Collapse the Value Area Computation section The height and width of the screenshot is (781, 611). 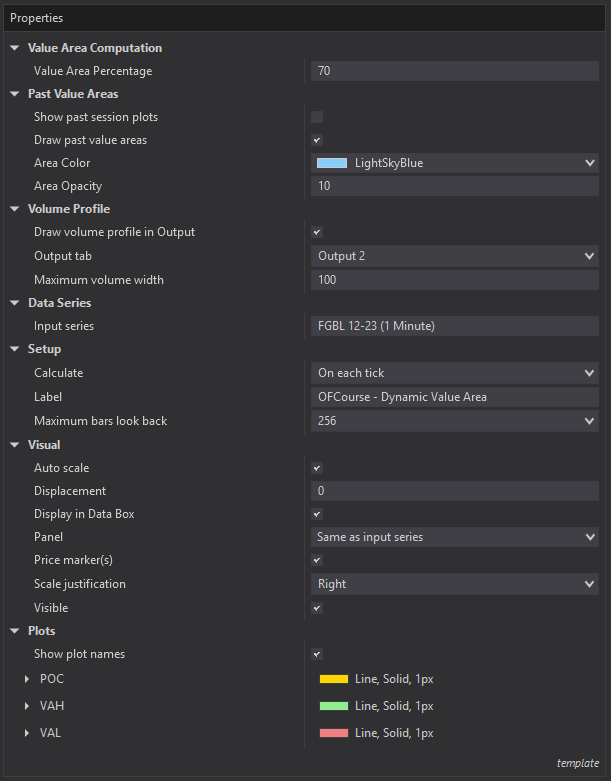click(14, 48)
